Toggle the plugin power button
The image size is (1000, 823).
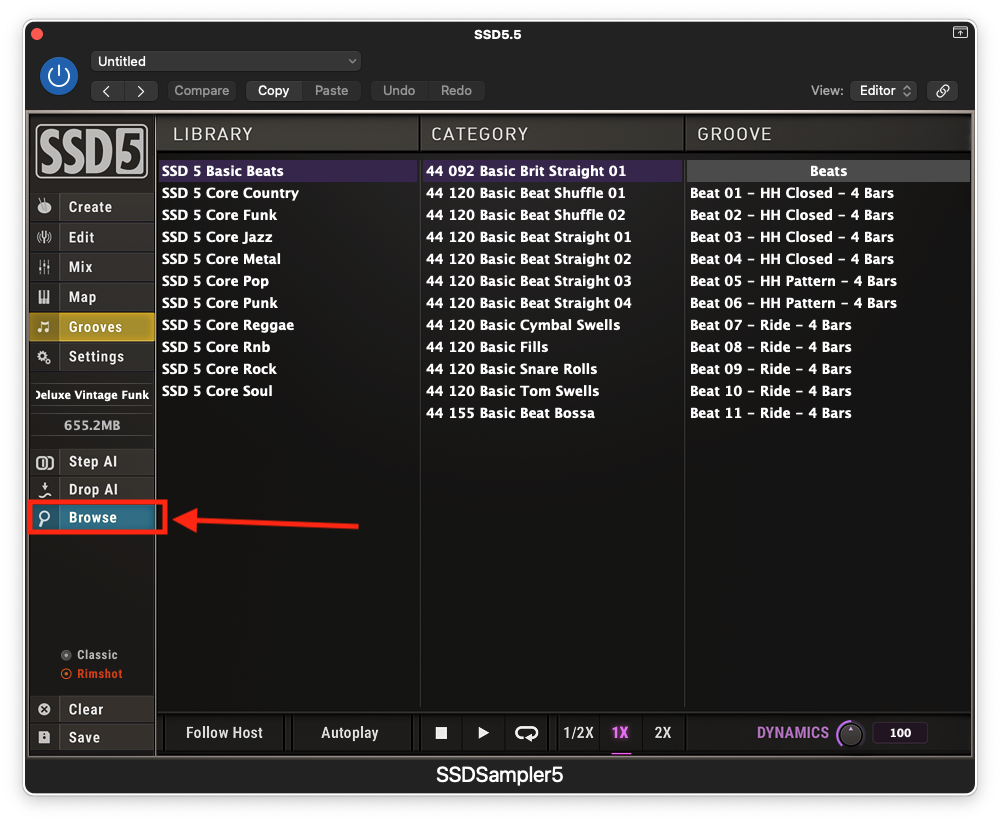(x=59, y=76)
